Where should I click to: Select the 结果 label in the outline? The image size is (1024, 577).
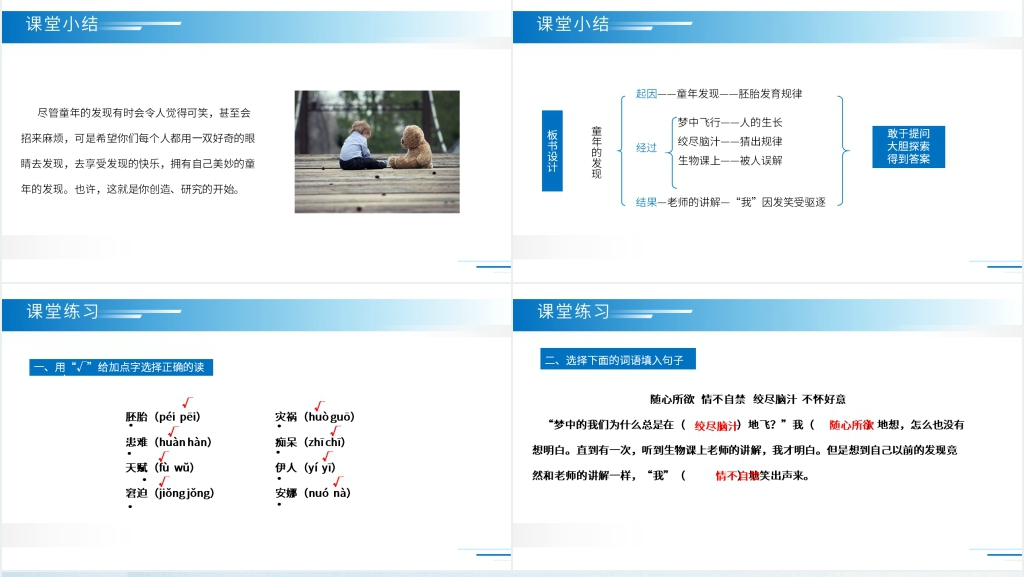pos(646,202)
